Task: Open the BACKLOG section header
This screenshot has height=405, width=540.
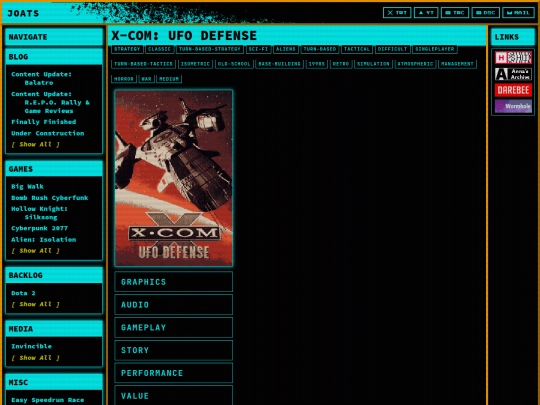Action: pos(54,275)
